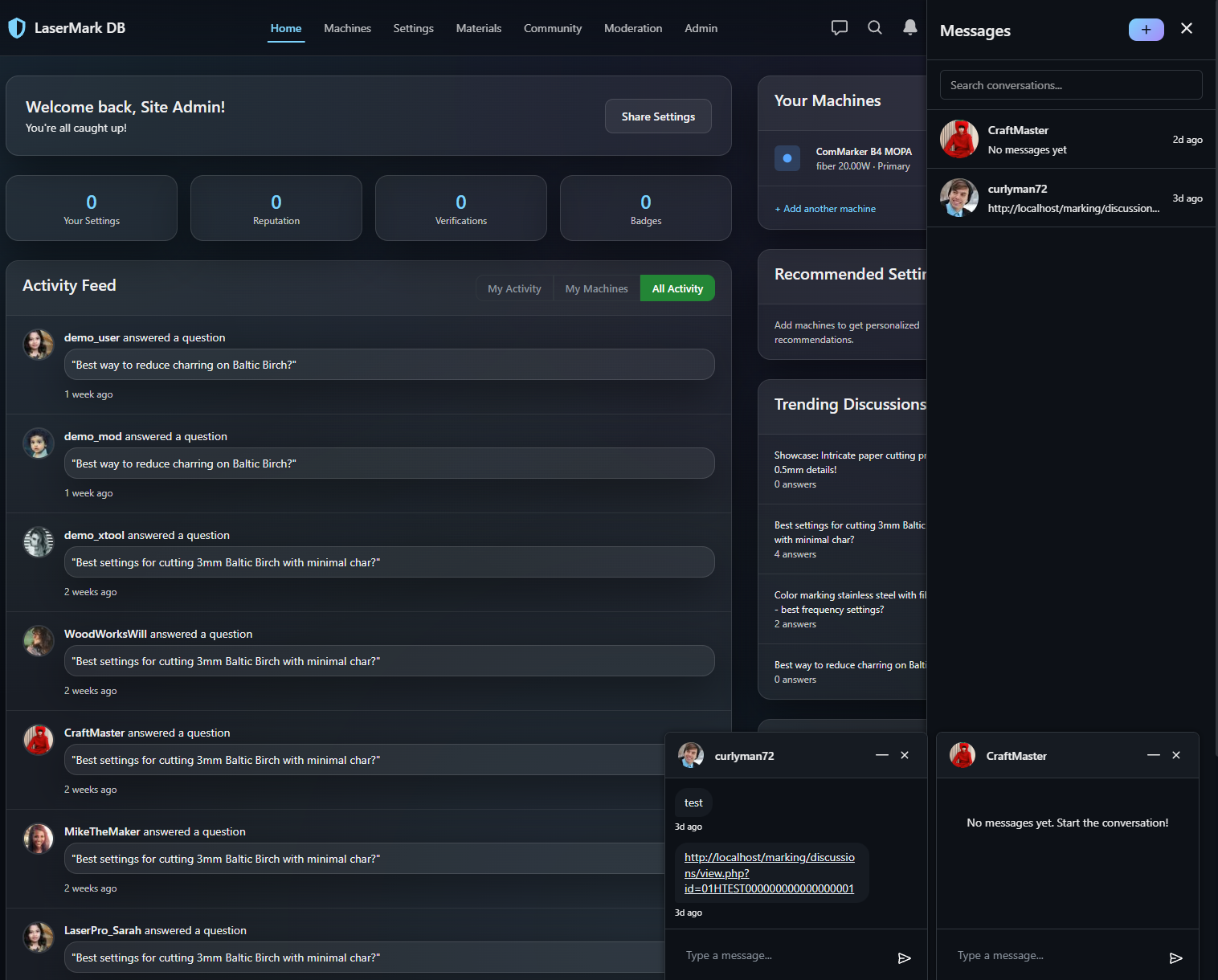Click CraftMaster's avatar in the conversation list
This screenshot has height=980, width=1218.
pyautogui.click(x=958, y=138)
